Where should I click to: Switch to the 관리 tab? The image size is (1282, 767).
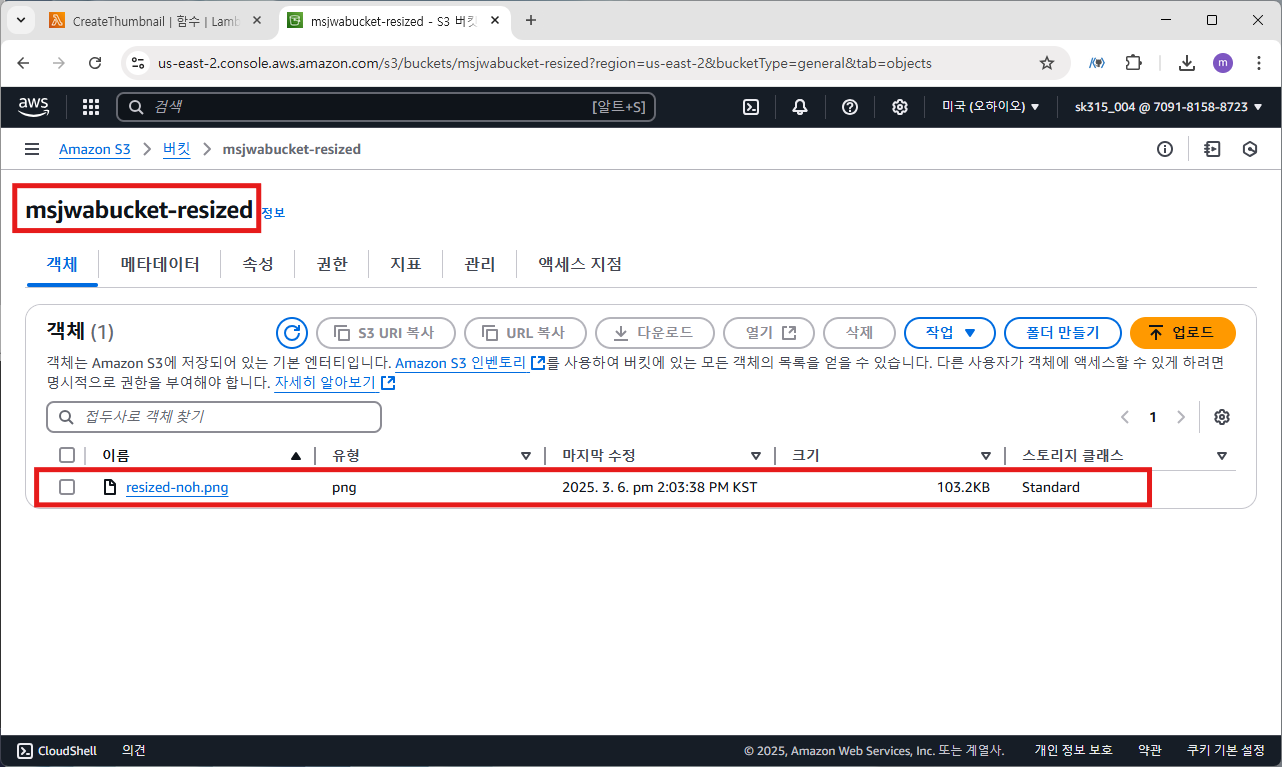pyautogui.click(x=480, y=264)
